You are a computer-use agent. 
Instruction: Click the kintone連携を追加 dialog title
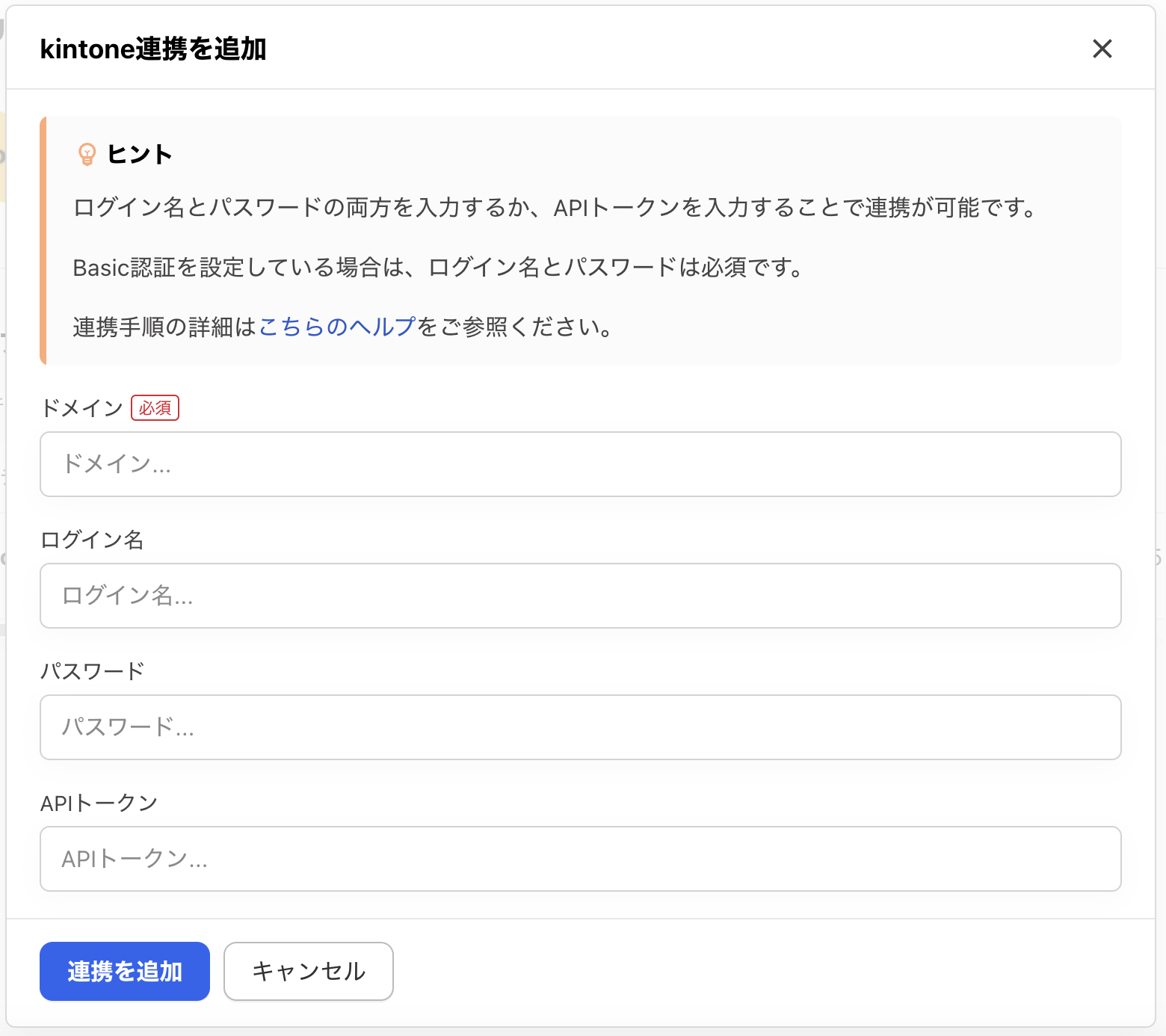tap(153, 49)
